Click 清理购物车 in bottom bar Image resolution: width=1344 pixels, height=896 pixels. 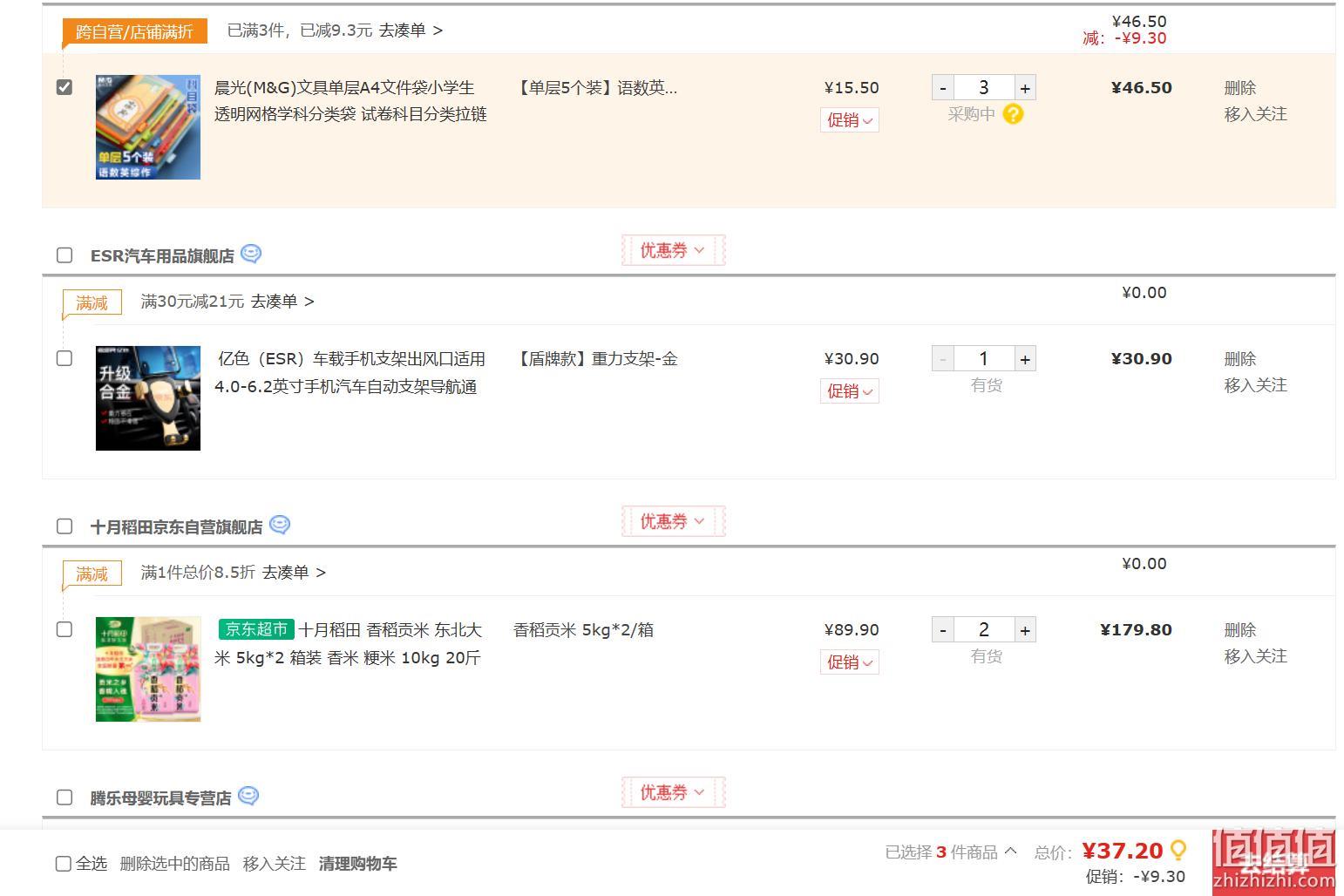[357, 864]
